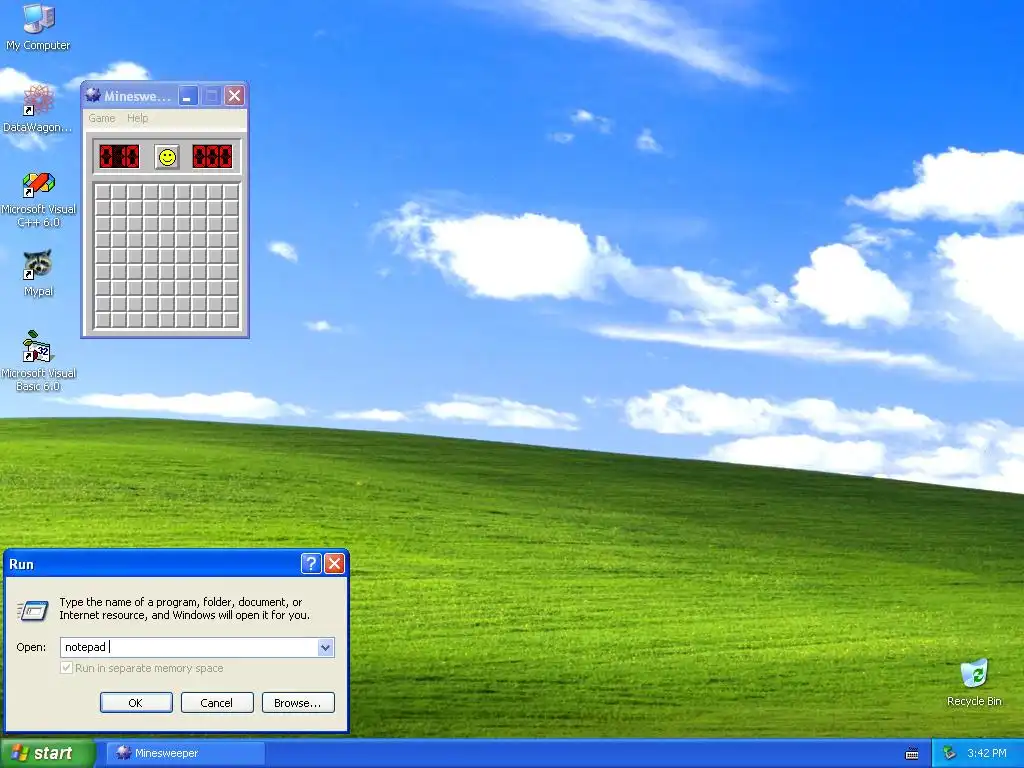Select Microsoft Visual C++ 6.0 shortcut
Image resolution: width=1024 pixels, height=768 pixels.
tap(39, 200)
